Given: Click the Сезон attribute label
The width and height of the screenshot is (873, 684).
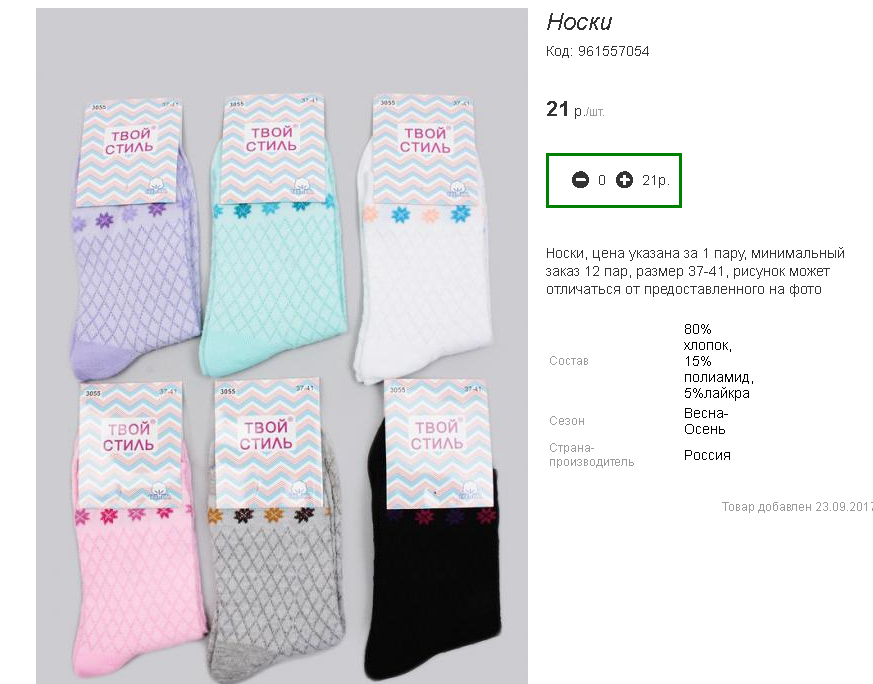Looking at the screenshot, I should click(567, 421).
